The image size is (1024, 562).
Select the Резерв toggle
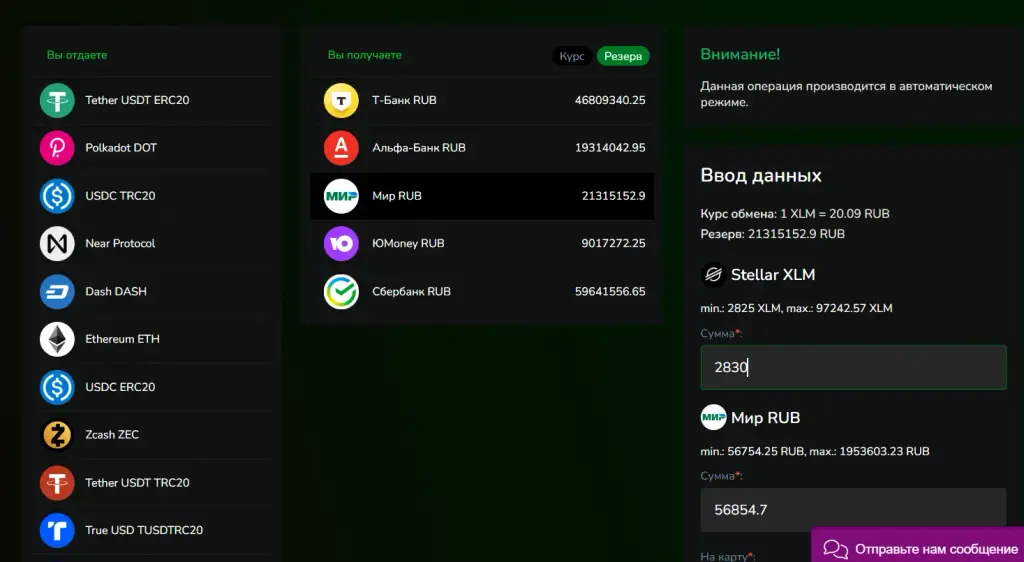623,56
